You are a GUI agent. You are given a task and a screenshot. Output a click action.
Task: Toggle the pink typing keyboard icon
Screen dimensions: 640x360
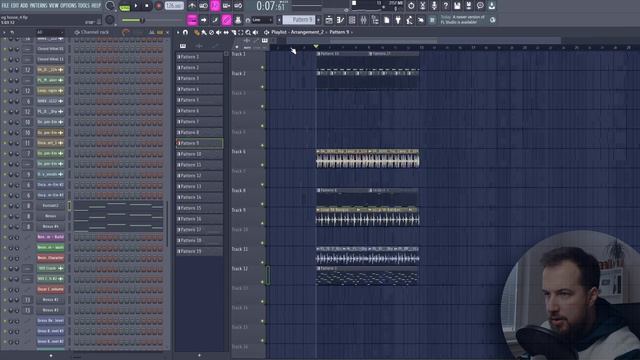(x=192, y=20)
